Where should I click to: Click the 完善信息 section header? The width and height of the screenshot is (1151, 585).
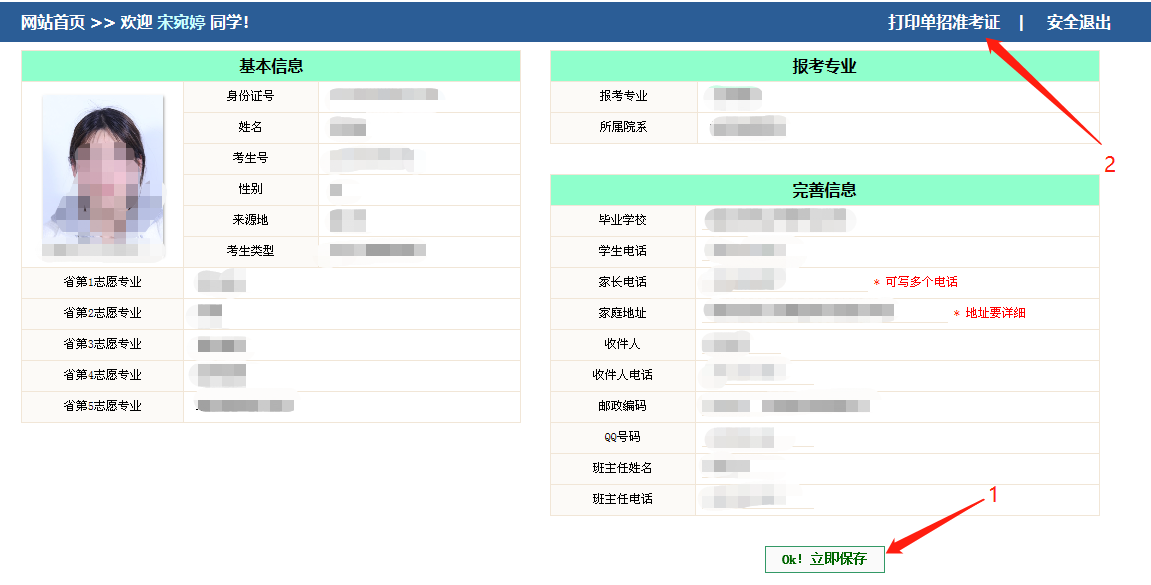[x=824, y=190]
